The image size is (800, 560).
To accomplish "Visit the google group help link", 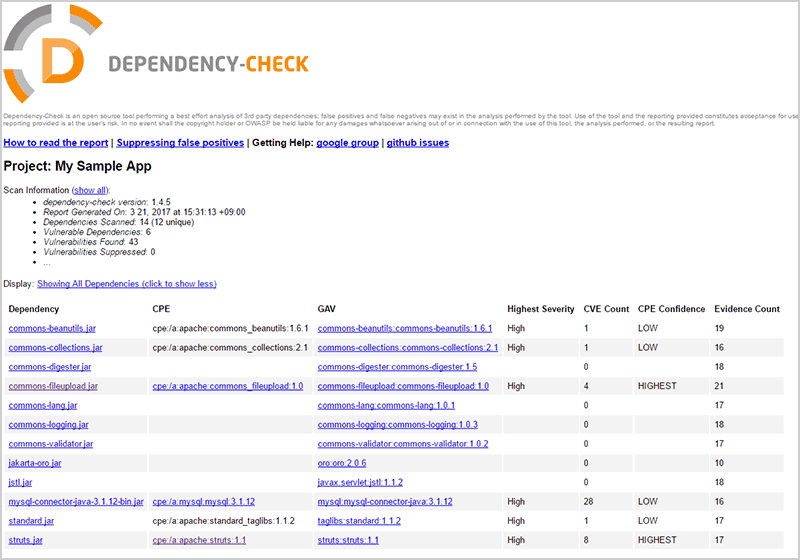I will point(347,143).
